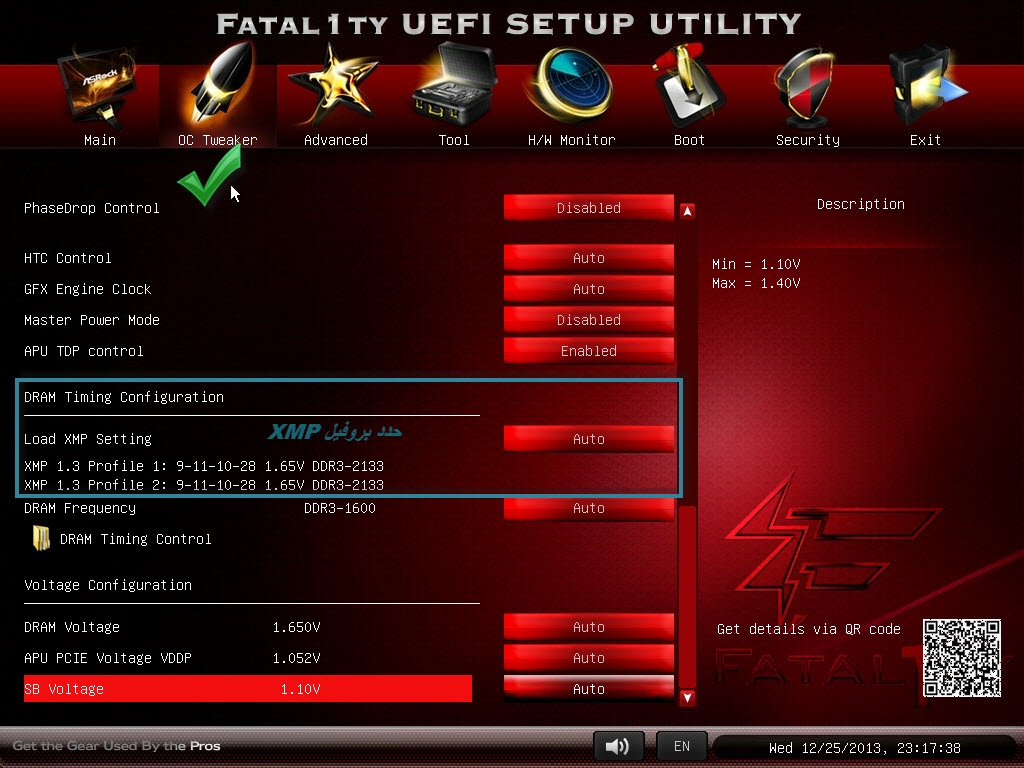1024x768 pixels.
Task: Select the GFX Engine Clock label
Action: pos(88,289)
